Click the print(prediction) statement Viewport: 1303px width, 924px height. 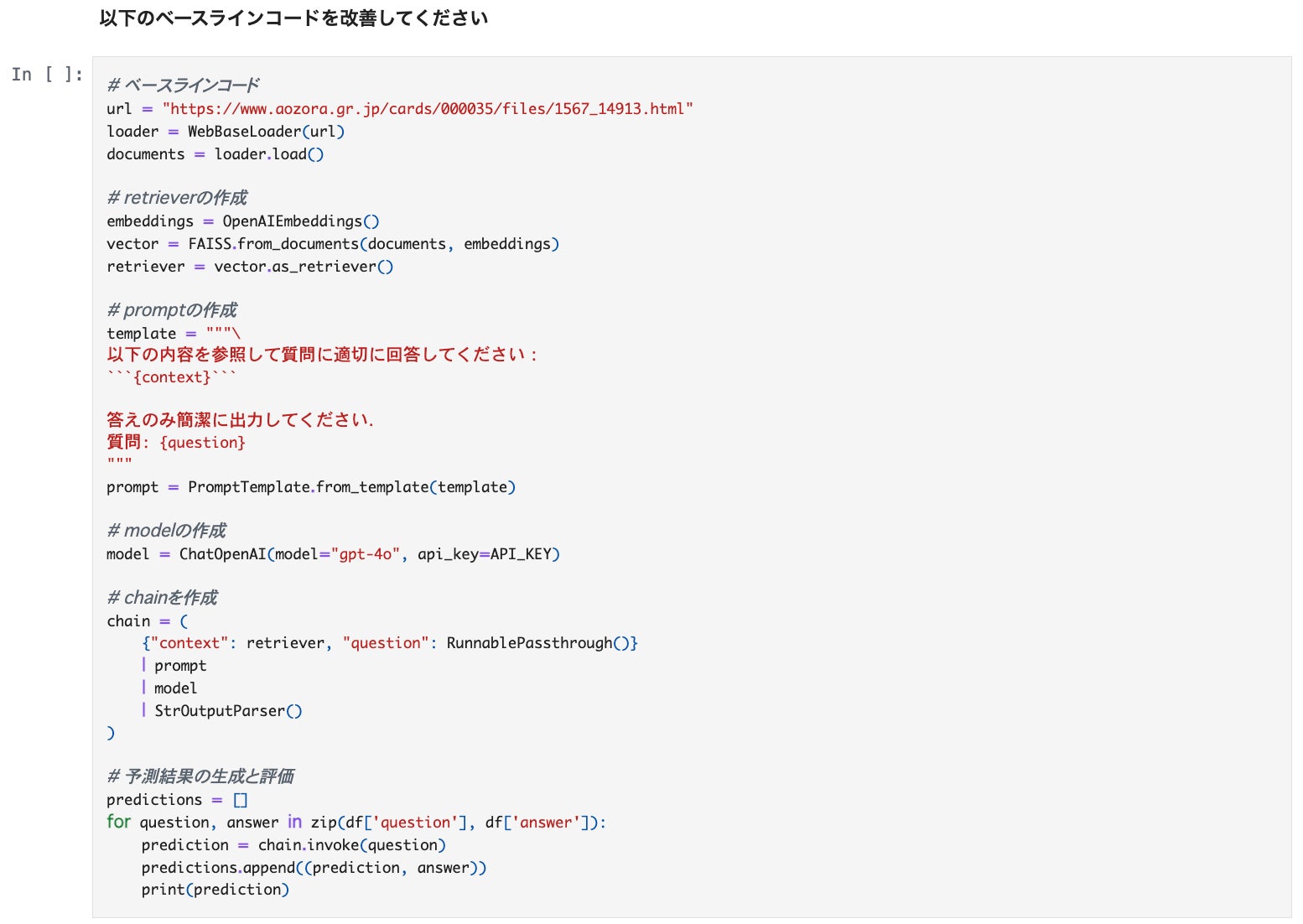click(215, 890)
